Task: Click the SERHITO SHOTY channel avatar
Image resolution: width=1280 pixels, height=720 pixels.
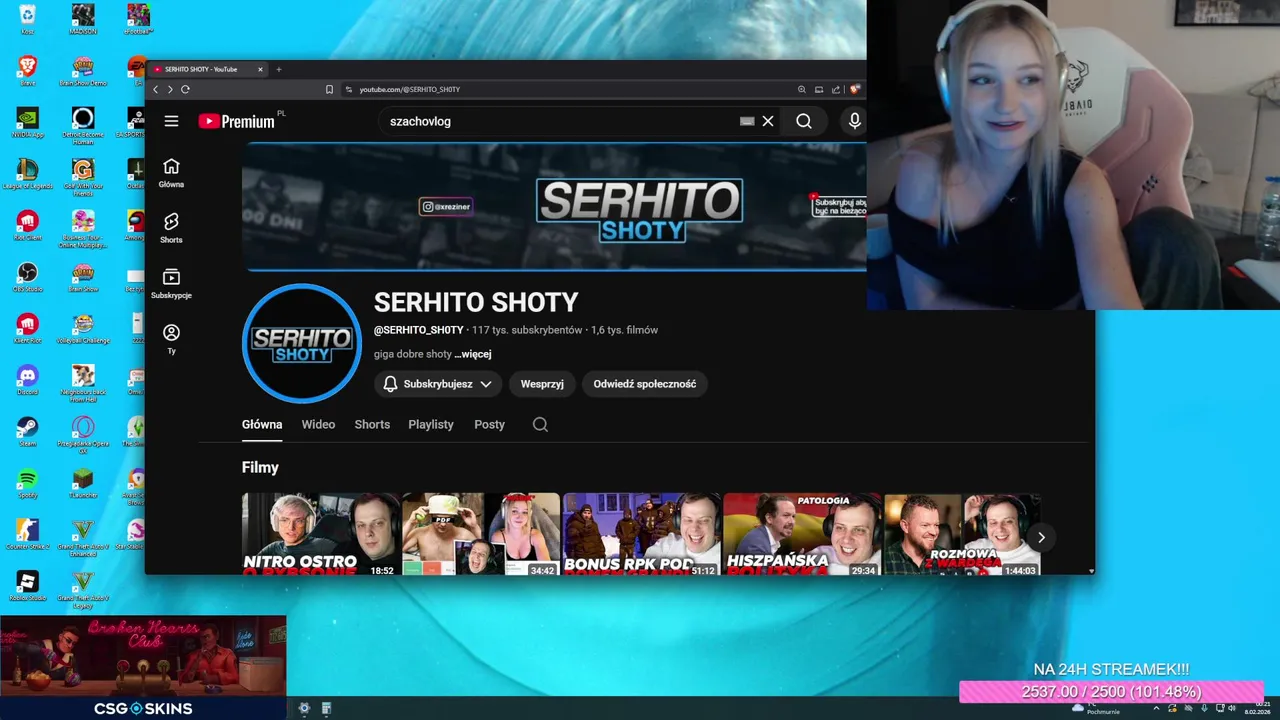Action: pos(302,343)
